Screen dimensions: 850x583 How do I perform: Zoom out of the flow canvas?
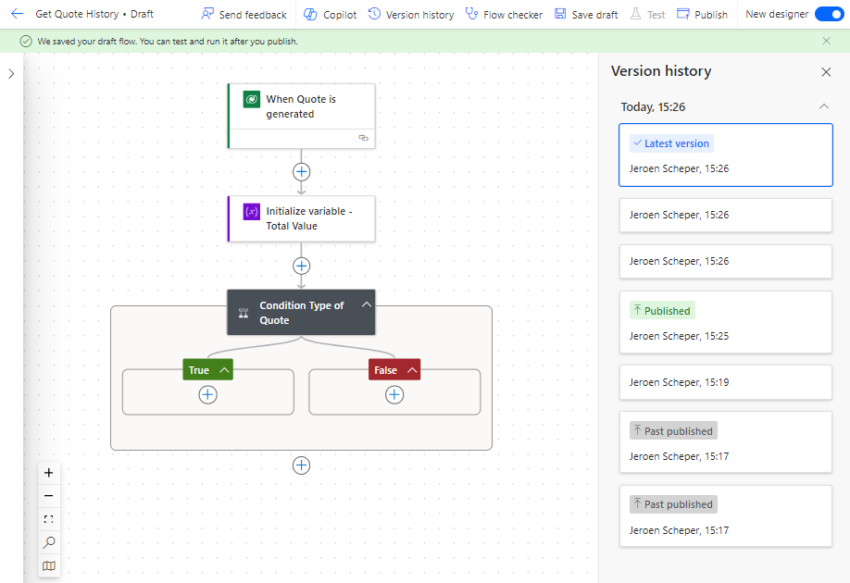point(48,495)
